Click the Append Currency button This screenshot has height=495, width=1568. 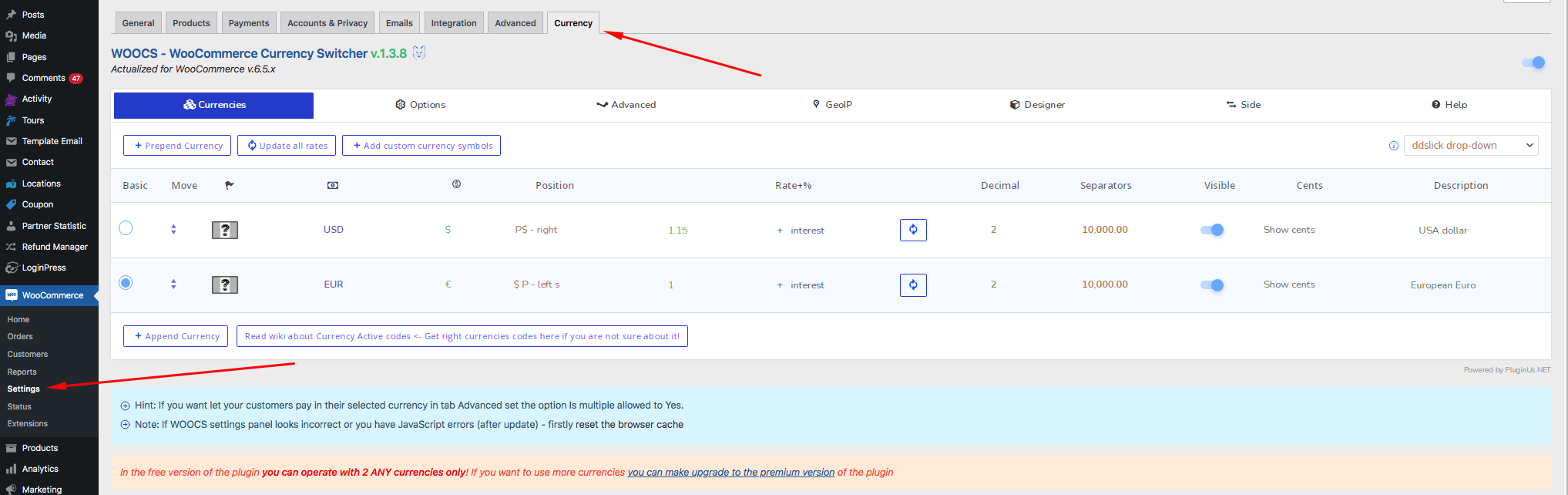pos(176,336)
